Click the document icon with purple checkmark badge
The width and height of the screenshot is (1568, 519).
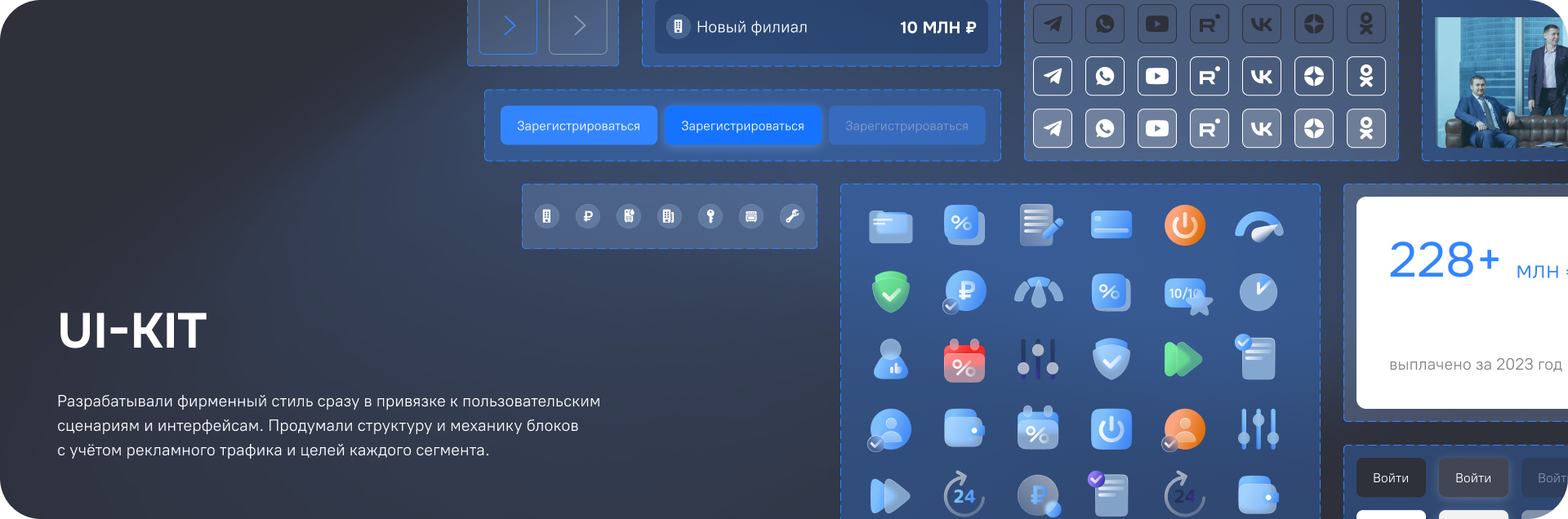coord(1108,493)
